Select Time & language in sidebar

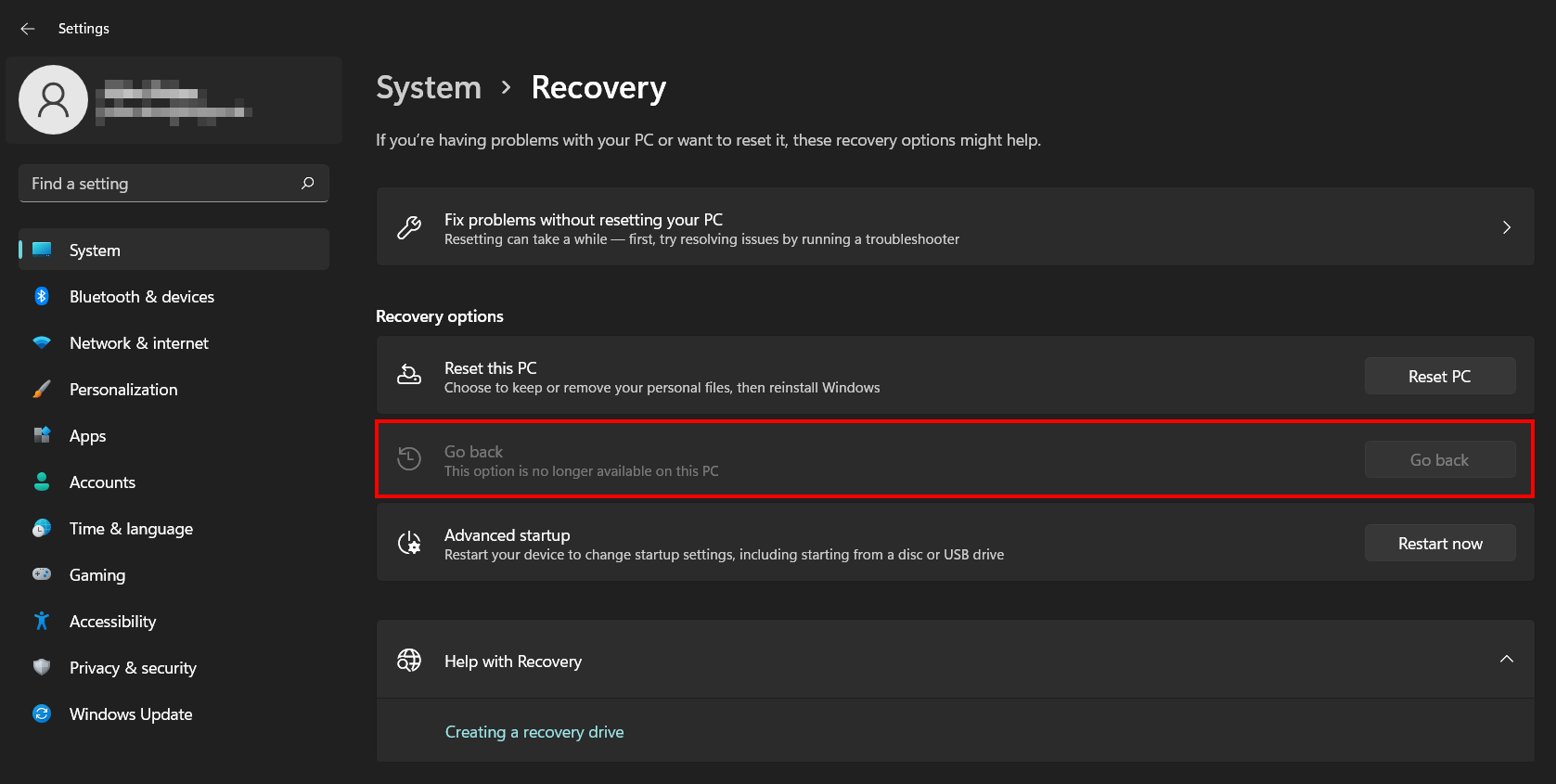tap(131, 529)
